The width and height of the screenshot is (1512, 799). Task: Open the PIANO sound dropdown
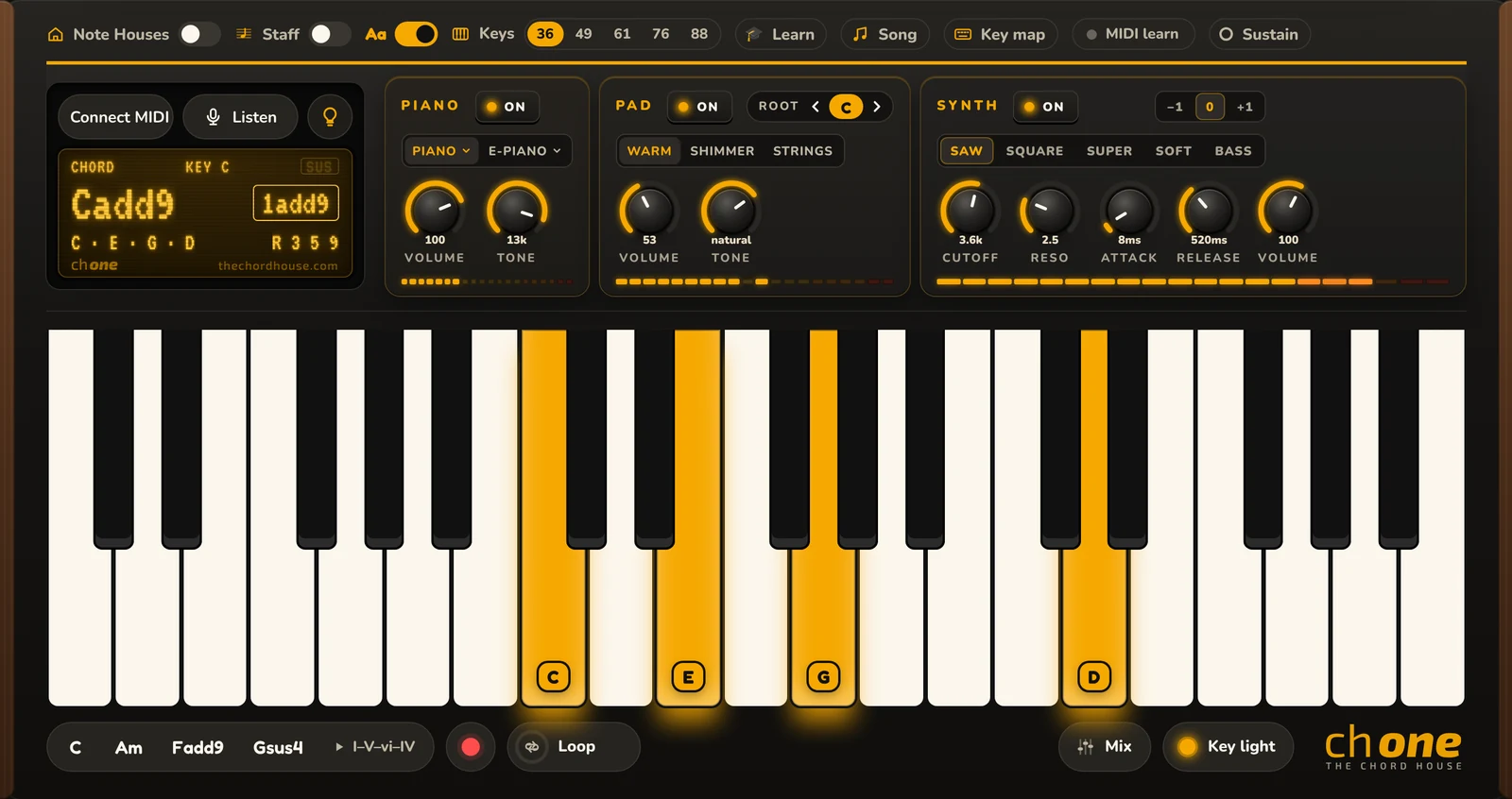click(440, 151)
